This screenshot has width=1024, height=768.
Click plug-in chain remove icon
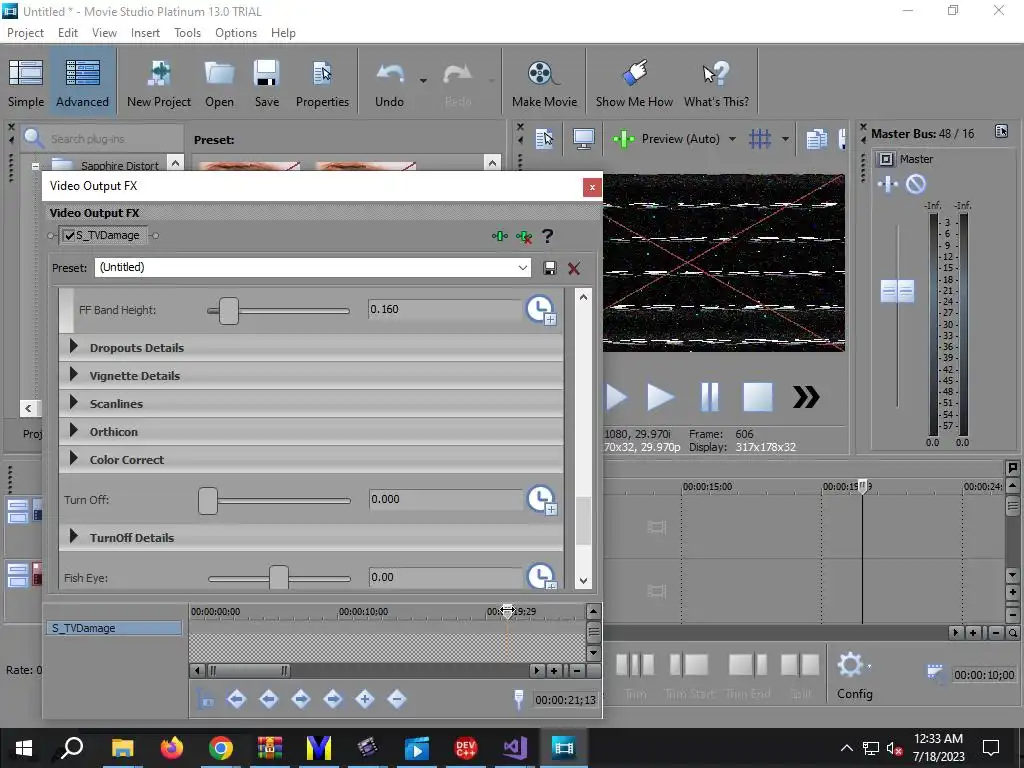pyautogui.click(x=524, y=236)
